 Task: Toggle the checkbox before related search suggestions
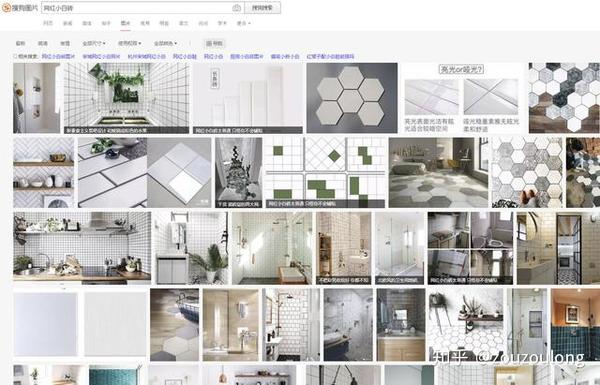click(x=15, y=56)
